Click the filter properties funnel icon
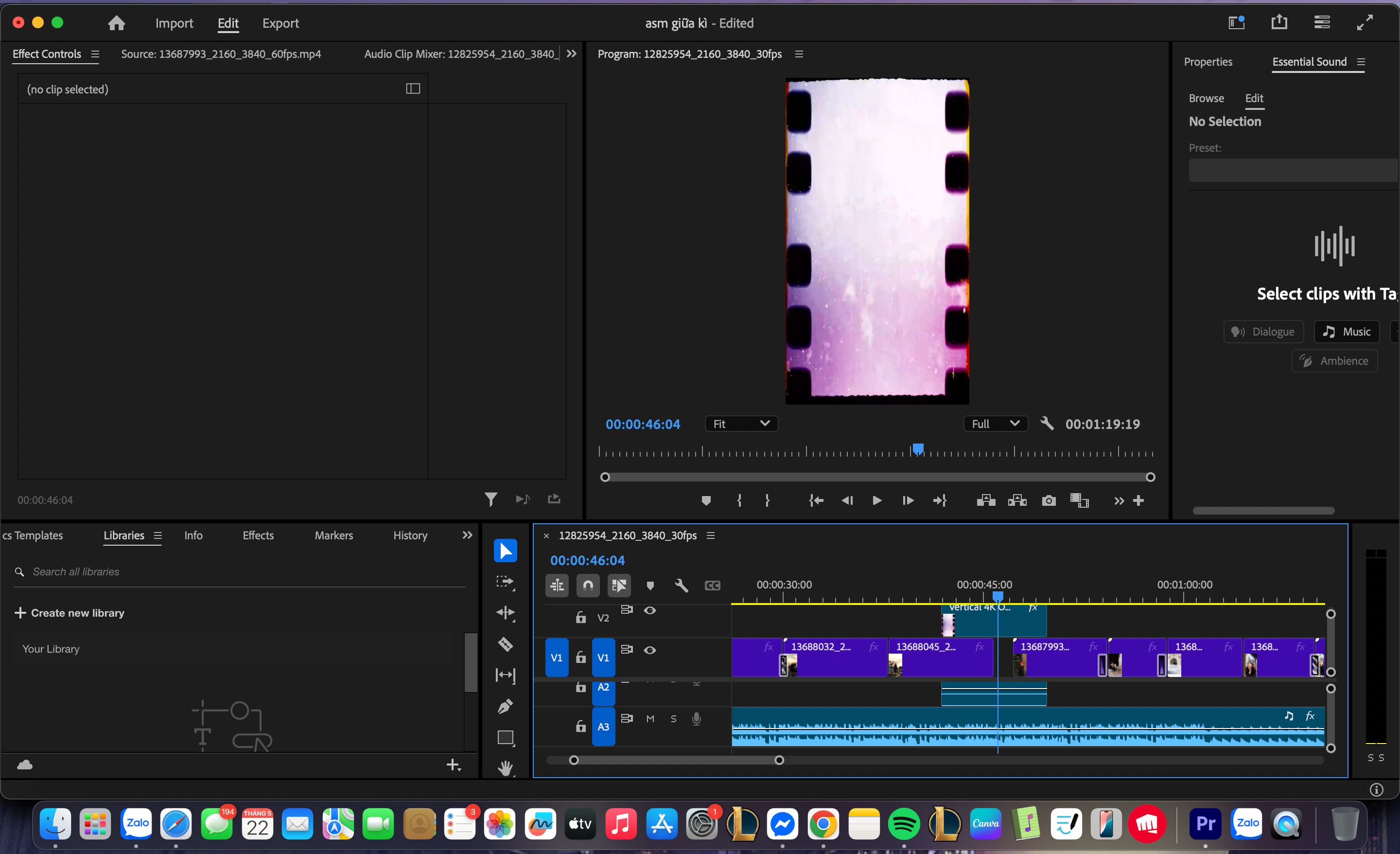This screenshot has height=854, width=1400. 491,499
